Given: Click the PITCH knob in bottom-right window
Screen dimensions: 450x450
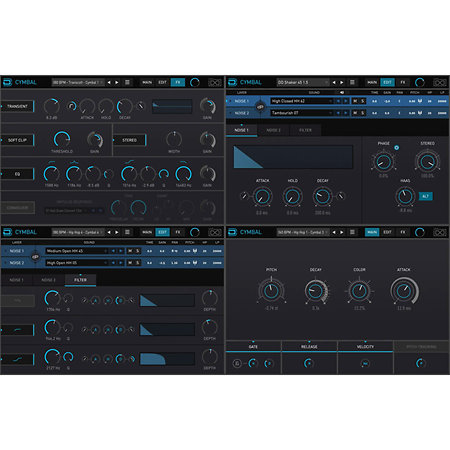Looking at the screenshot, I should [x=271, y=291].
